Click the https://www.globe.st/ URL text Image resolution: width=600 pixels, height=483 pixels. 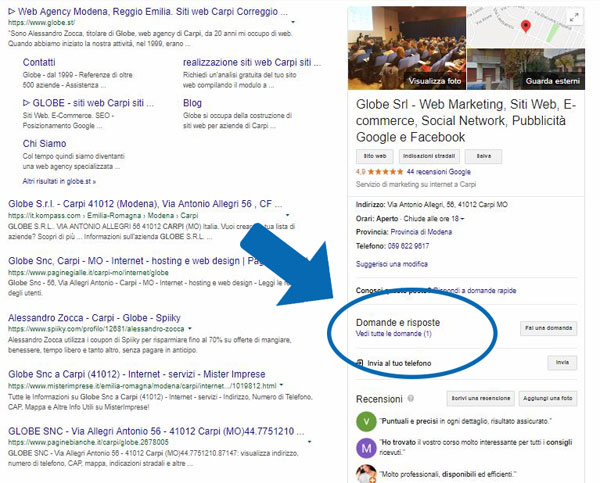point(41,23)
